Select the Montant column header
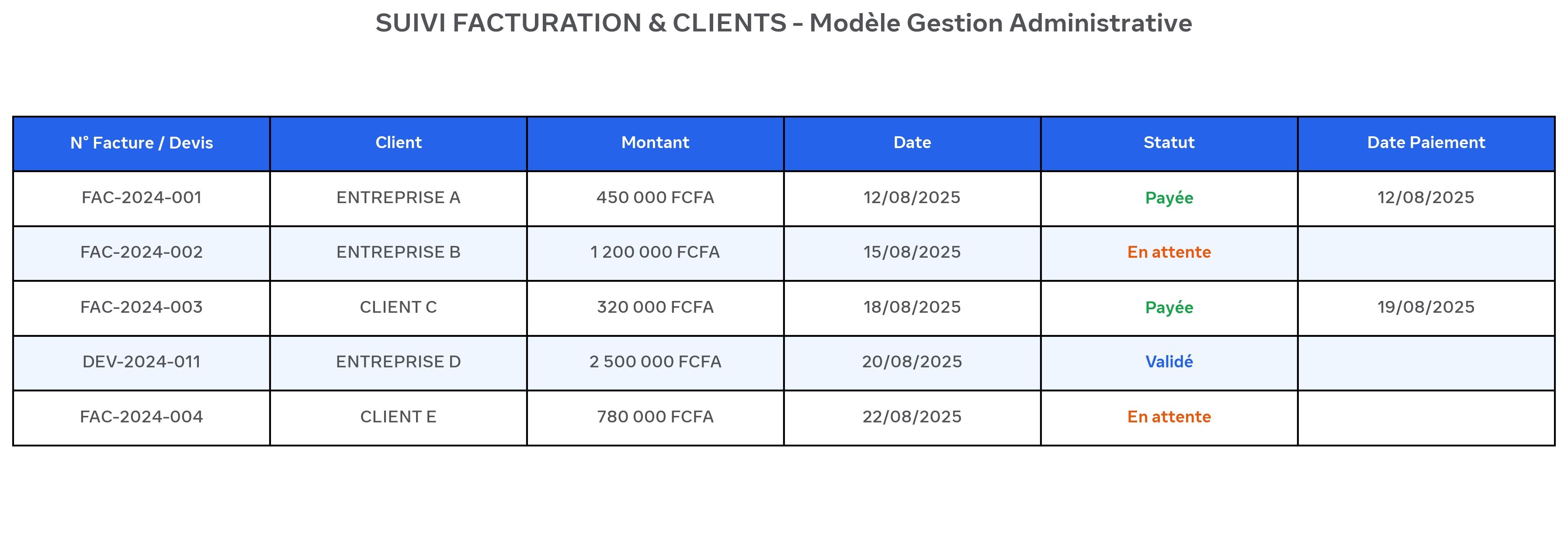1568x553 pixels. pyautogui.click(x=655, y=144)
